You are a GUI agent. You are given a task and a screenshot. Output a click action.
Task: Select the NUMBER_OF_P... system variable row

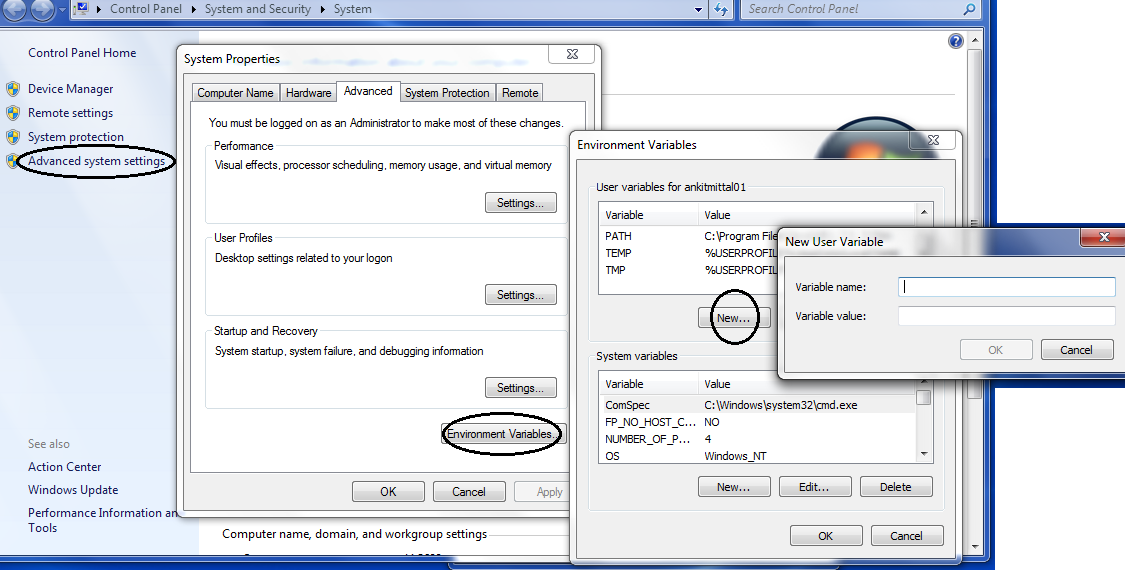coord(758,439)
